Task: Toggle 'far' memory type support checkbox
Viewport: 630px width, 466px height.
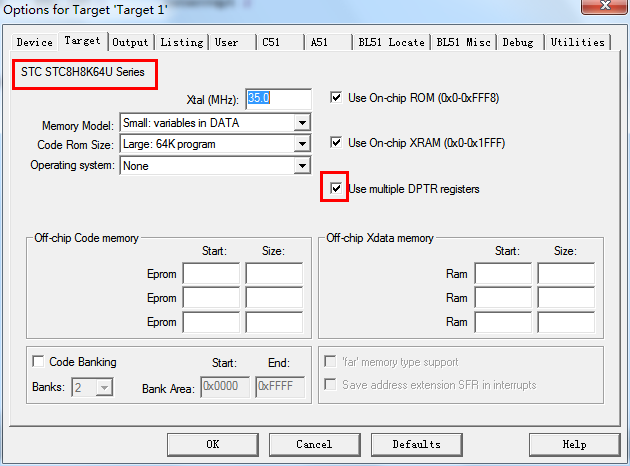Action: pyautogui.click(x=330, y=361)
